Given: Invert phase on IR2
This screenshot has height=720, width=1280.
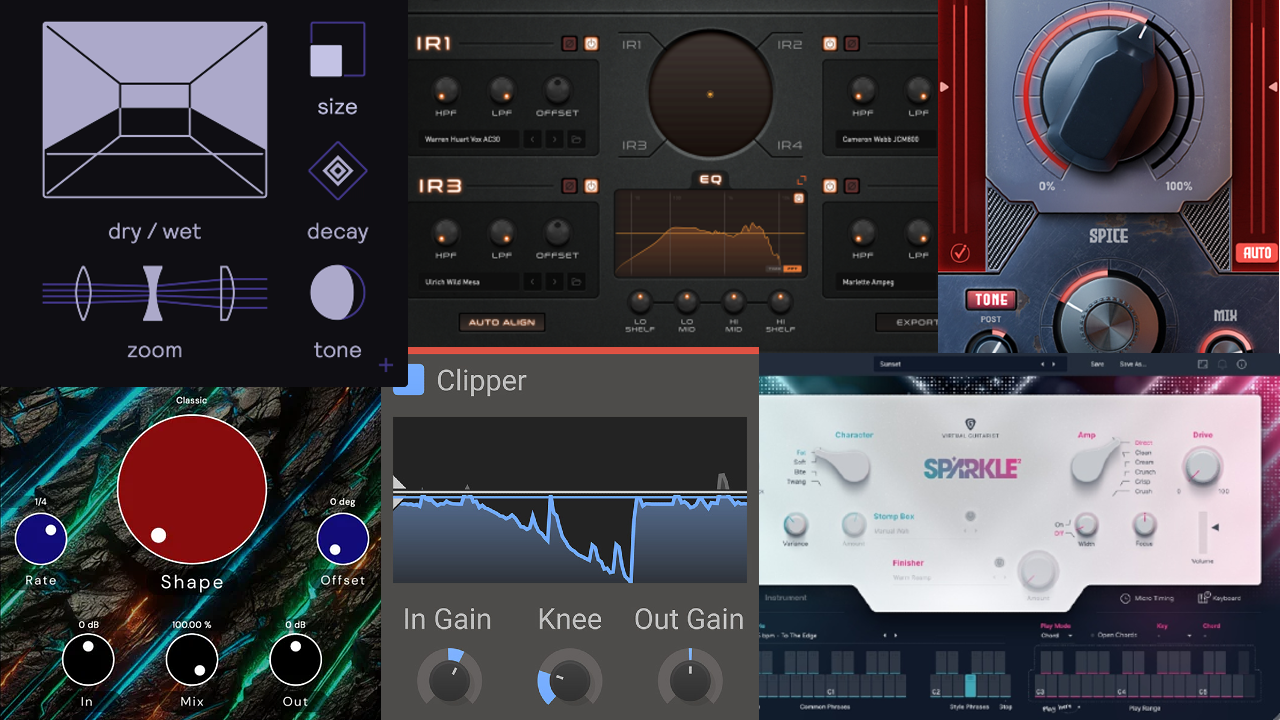Looking at the screenshot, I should click(851, 44).
